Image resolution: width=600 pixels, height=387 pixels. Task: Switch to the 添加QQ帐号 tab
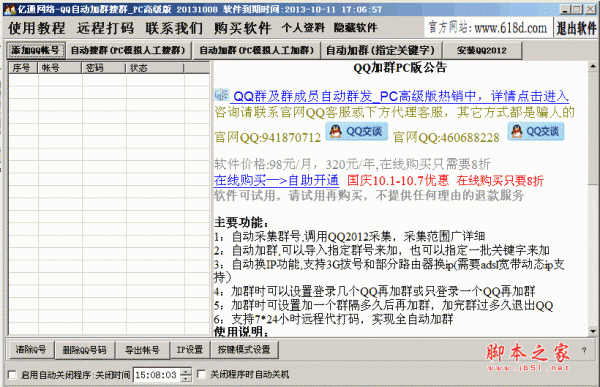(35, 50)
